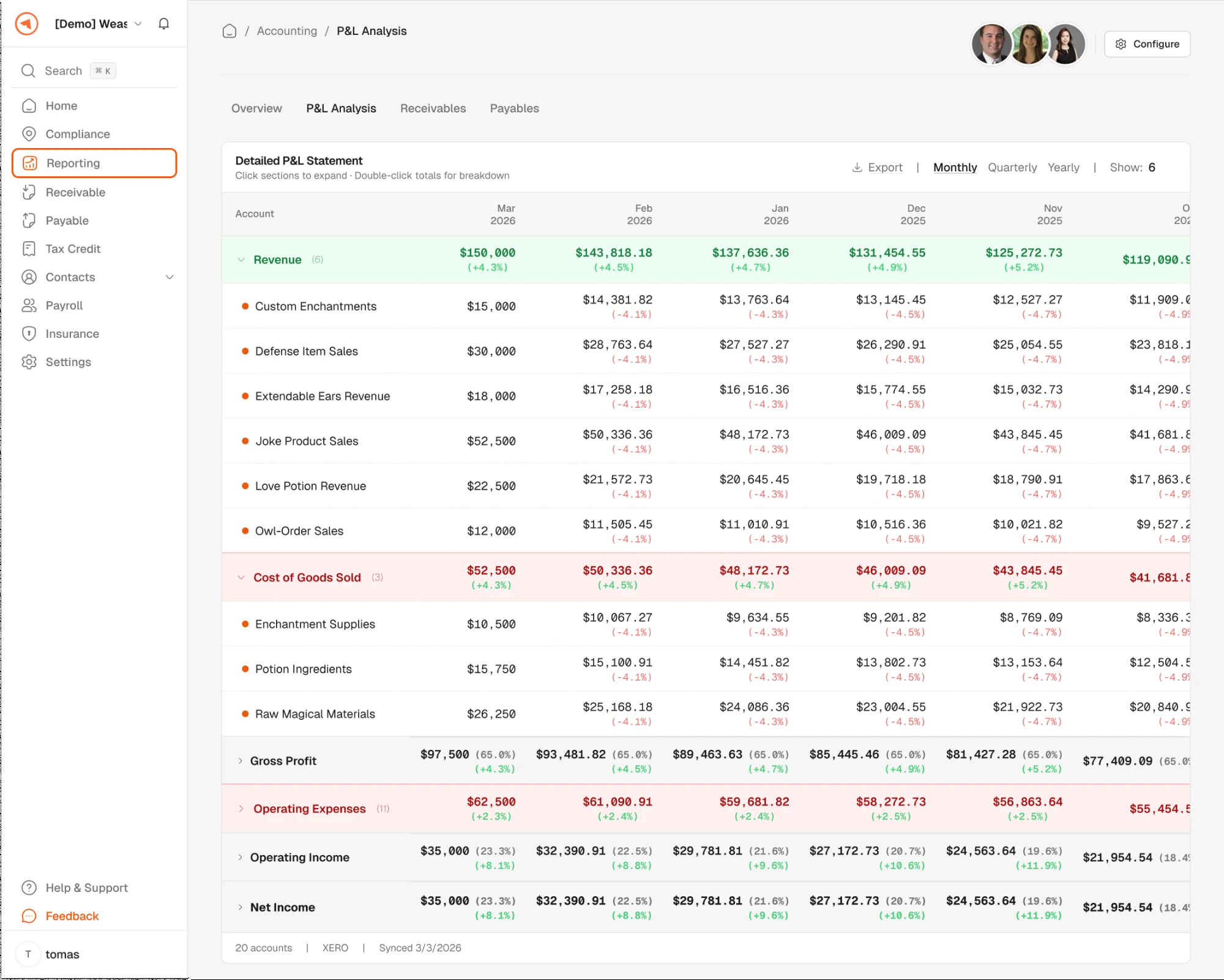
Task: Collapse the Revenue section
Action: tap(241, 260)
